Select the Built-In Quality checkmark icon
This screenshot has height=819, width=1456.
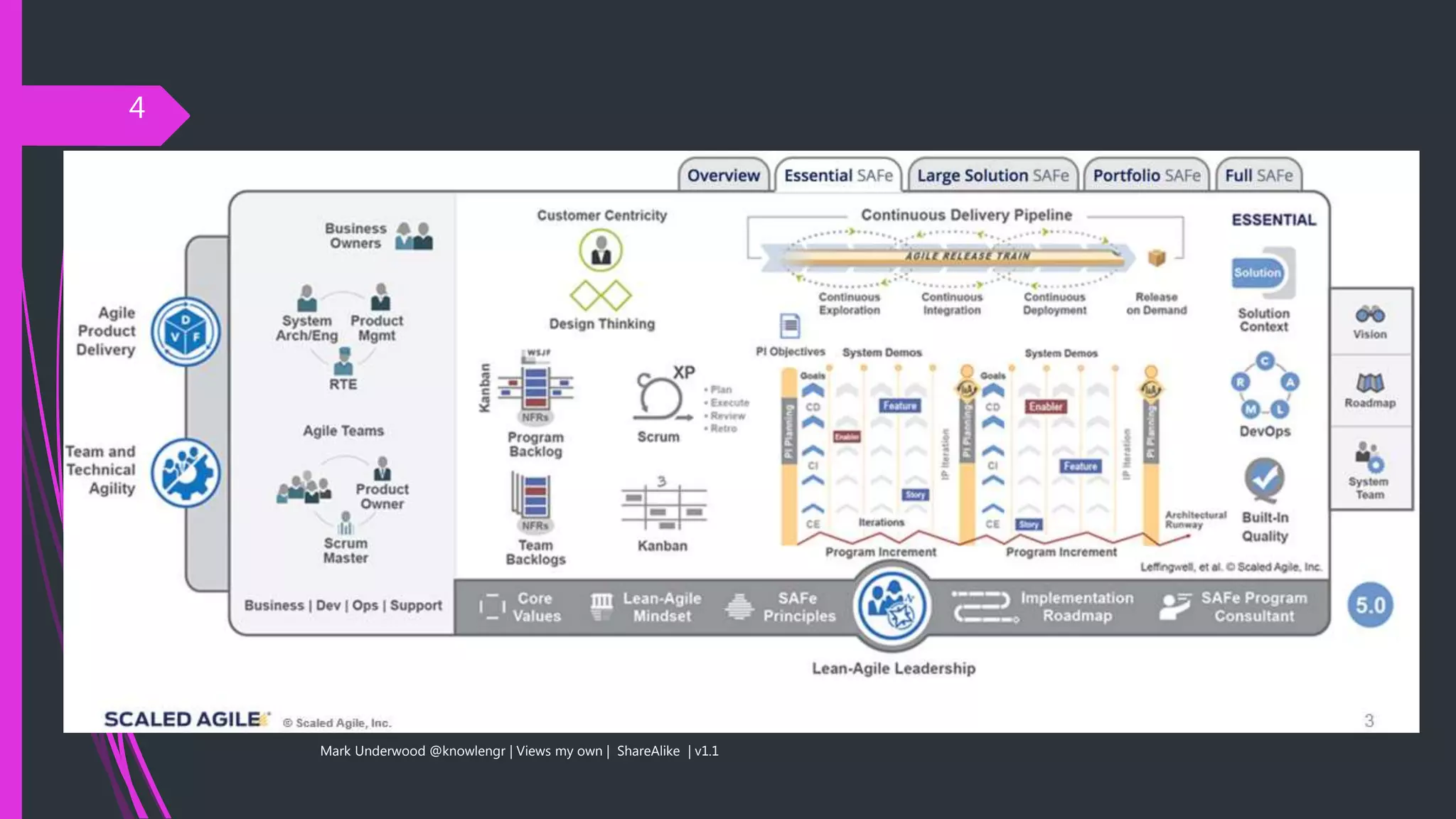(x=1264, y=478)
